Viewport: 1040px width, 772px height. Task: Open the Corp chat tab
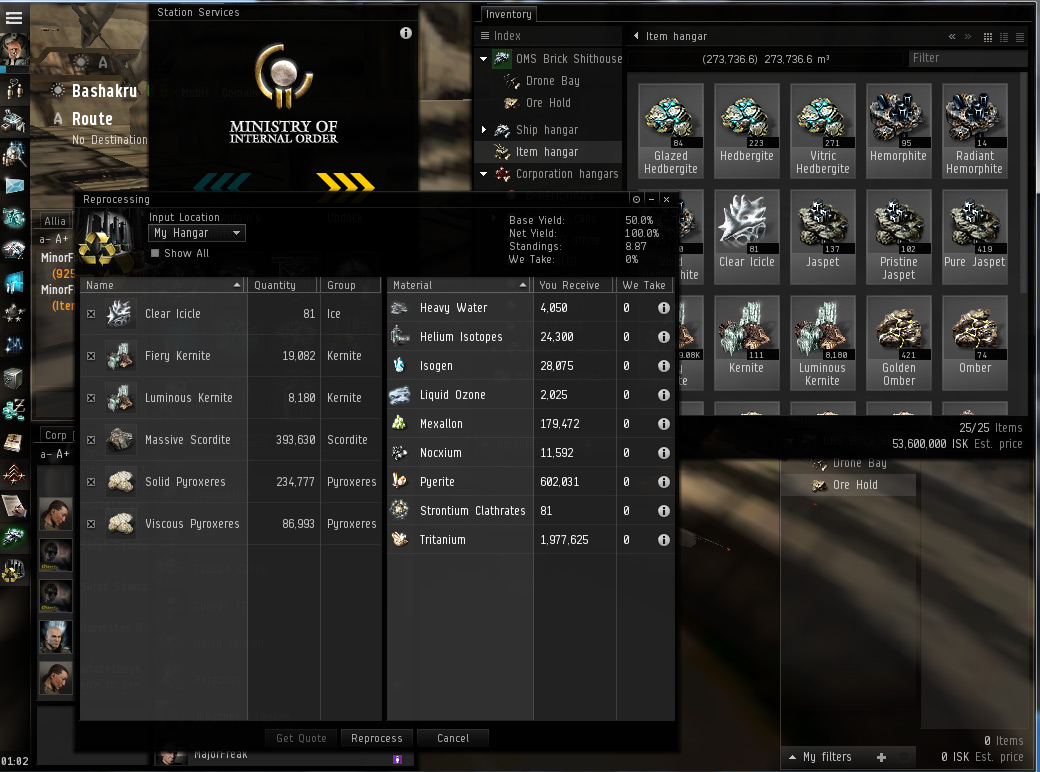tap(56, 435)
